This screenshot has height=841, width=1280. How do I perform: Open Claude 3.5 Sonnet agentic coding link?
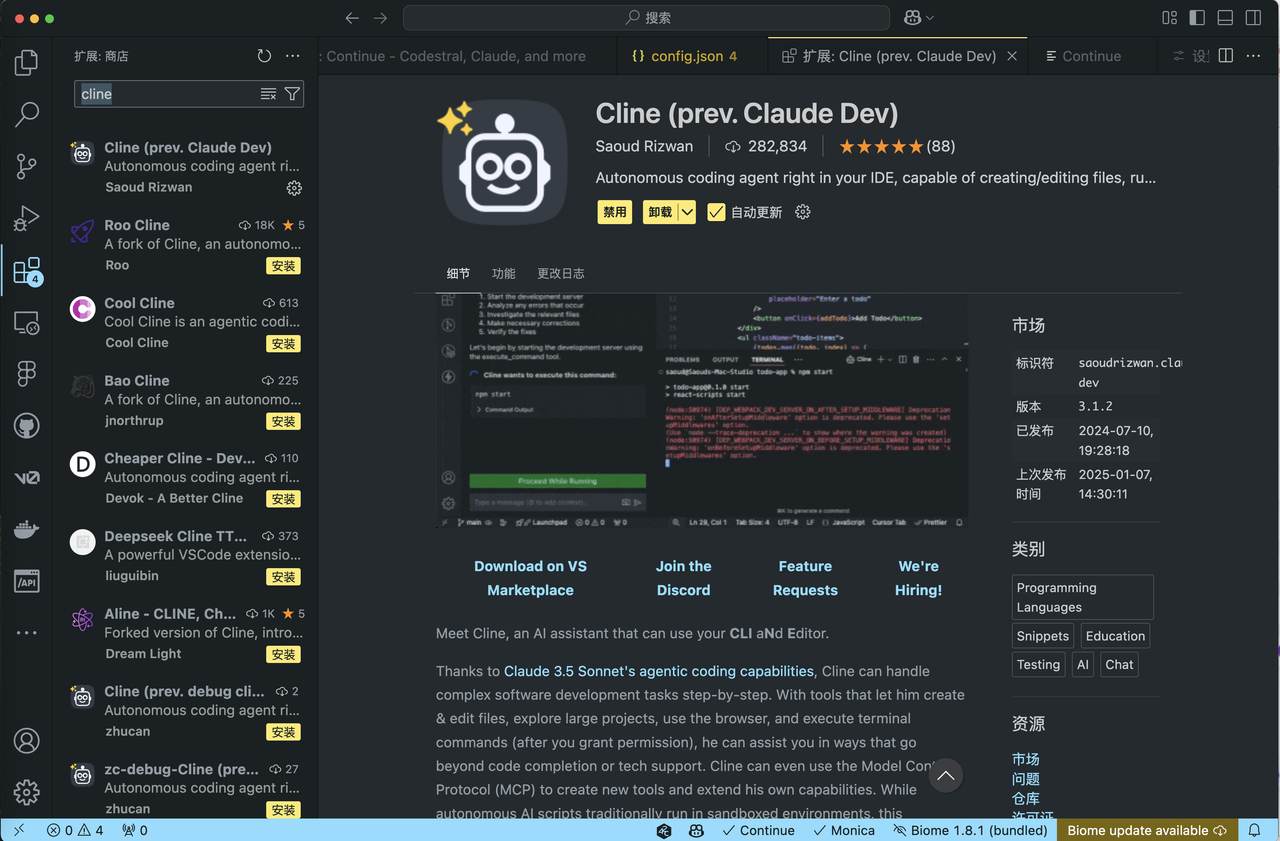coord(659,671)
